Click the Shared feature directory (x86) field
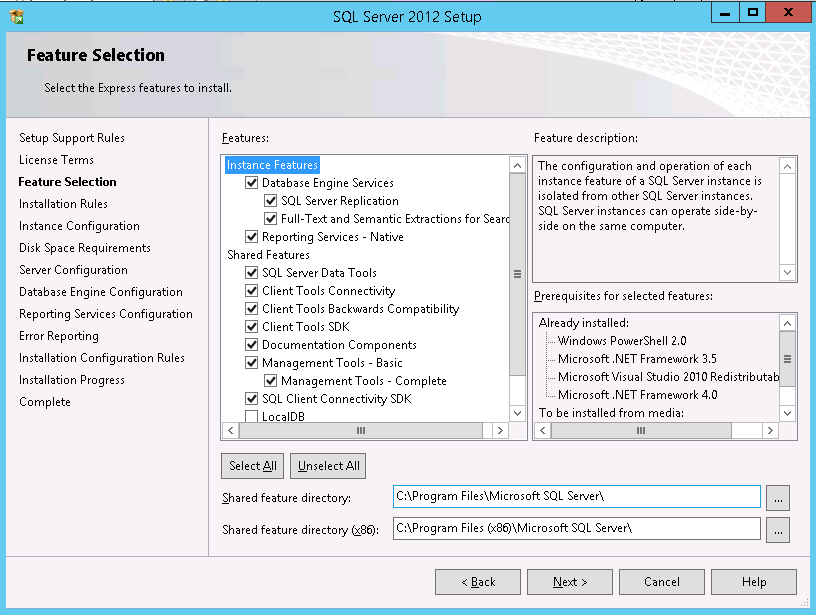Screen dimensions: 816x615 577,528
